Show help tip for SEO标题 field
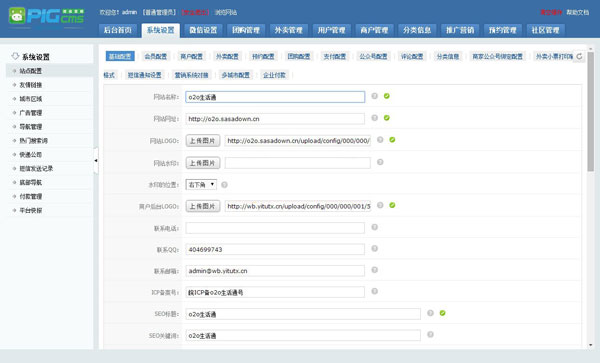This screenshot has height=363, width=600. tap(430, 313)
